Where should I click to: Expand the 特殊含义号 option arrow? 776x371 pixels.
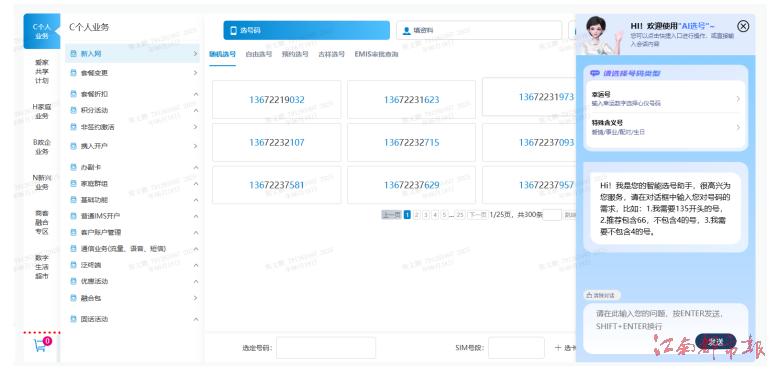coord(738,128)
